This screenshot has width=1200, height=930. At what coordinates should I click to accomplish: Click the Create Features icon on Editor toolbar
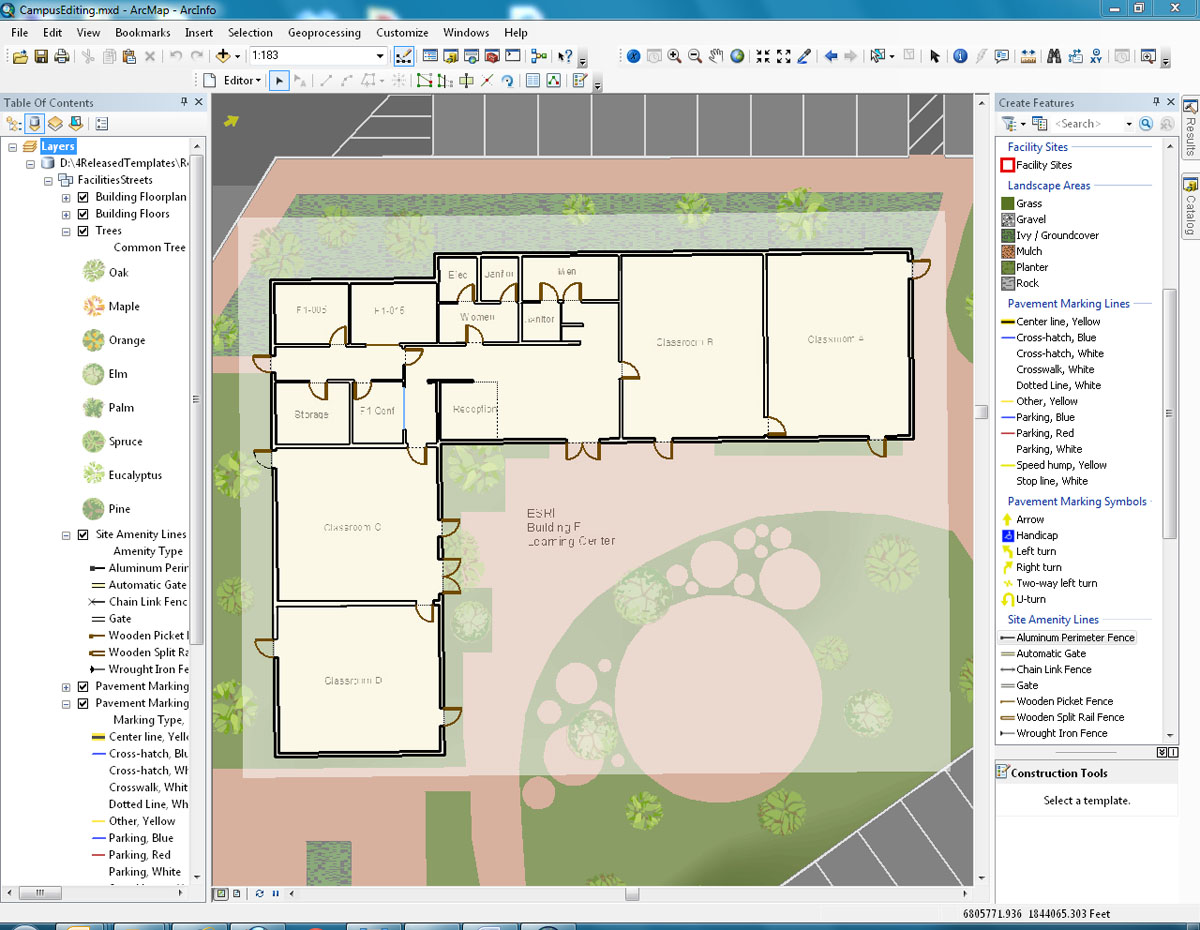pos(579,81)
